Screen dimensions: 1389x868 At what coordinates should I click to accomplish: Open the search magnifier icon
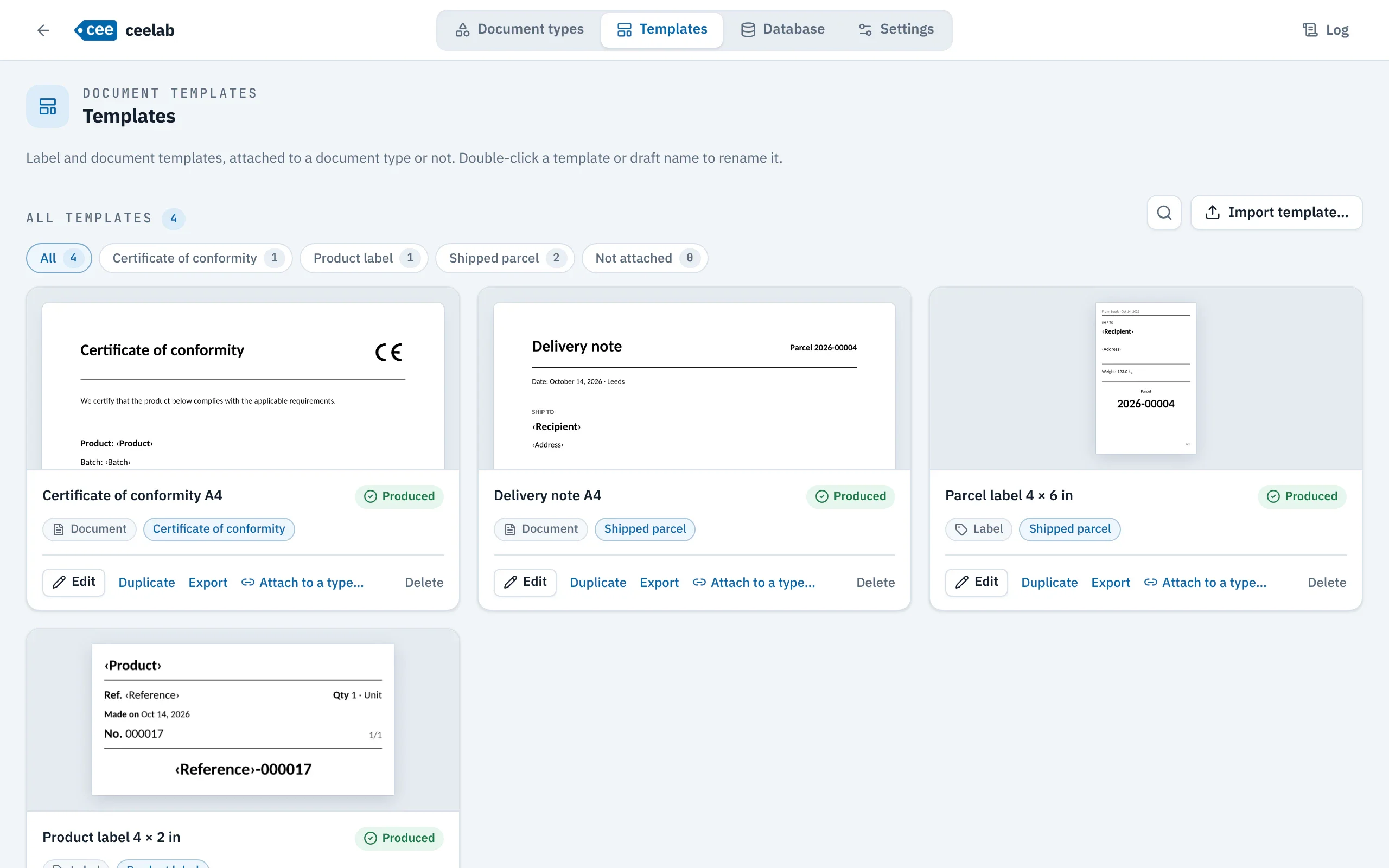1164,213
